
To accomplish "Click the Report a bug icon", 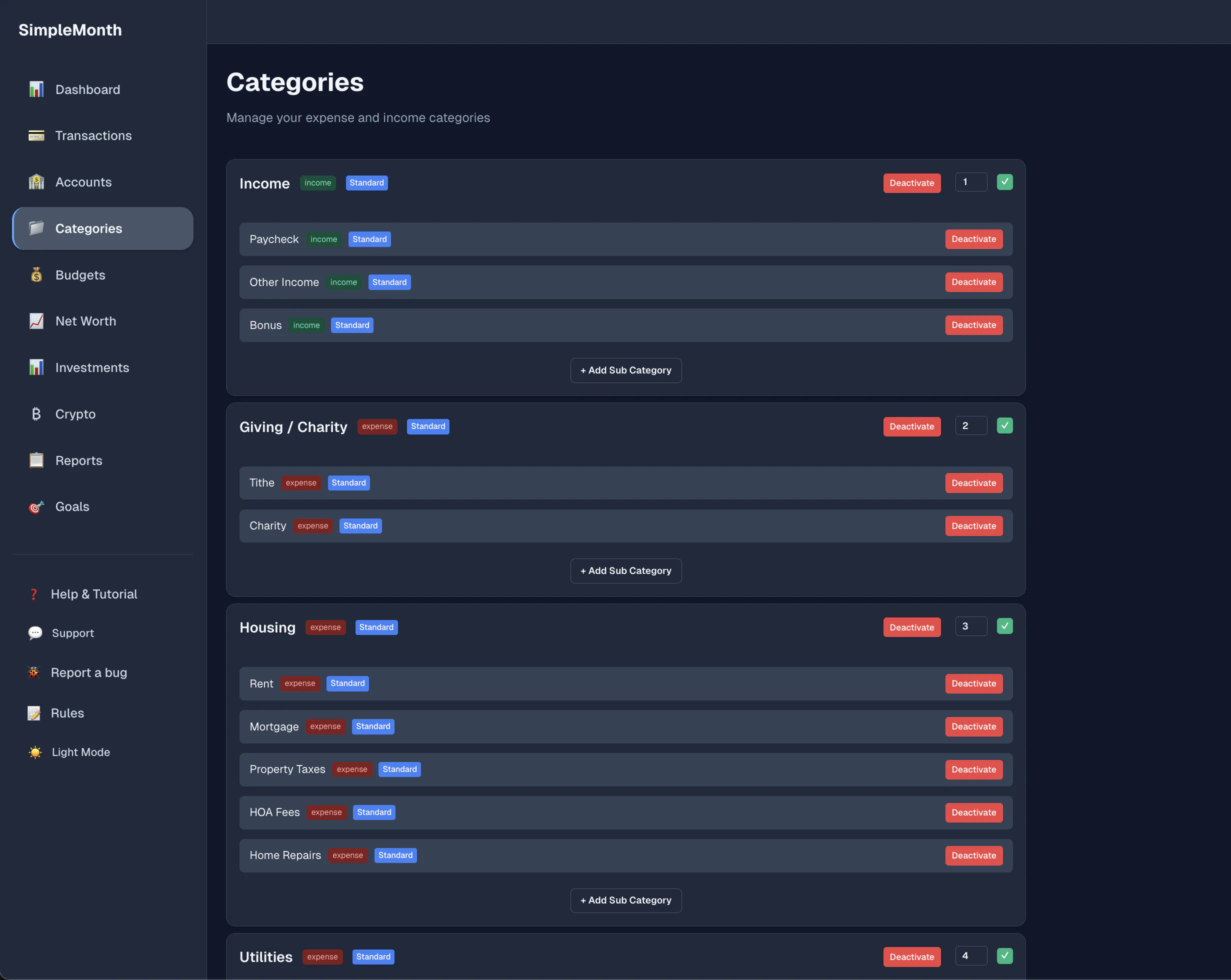I will point(34,672).
